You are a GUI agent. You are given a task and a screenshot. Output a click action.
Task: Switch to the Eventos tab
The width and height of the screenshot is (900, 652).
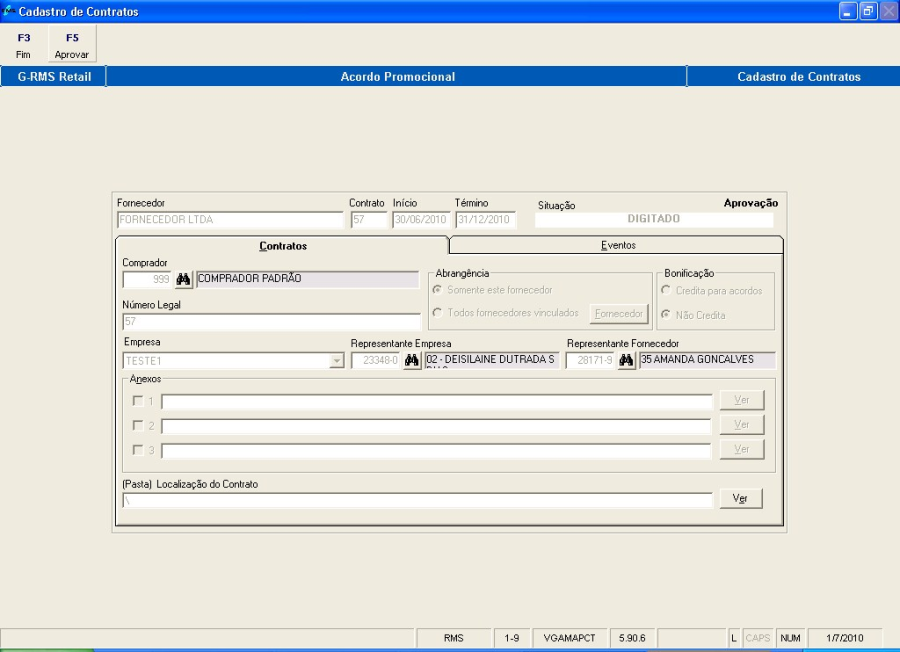[x=616, y=245]
